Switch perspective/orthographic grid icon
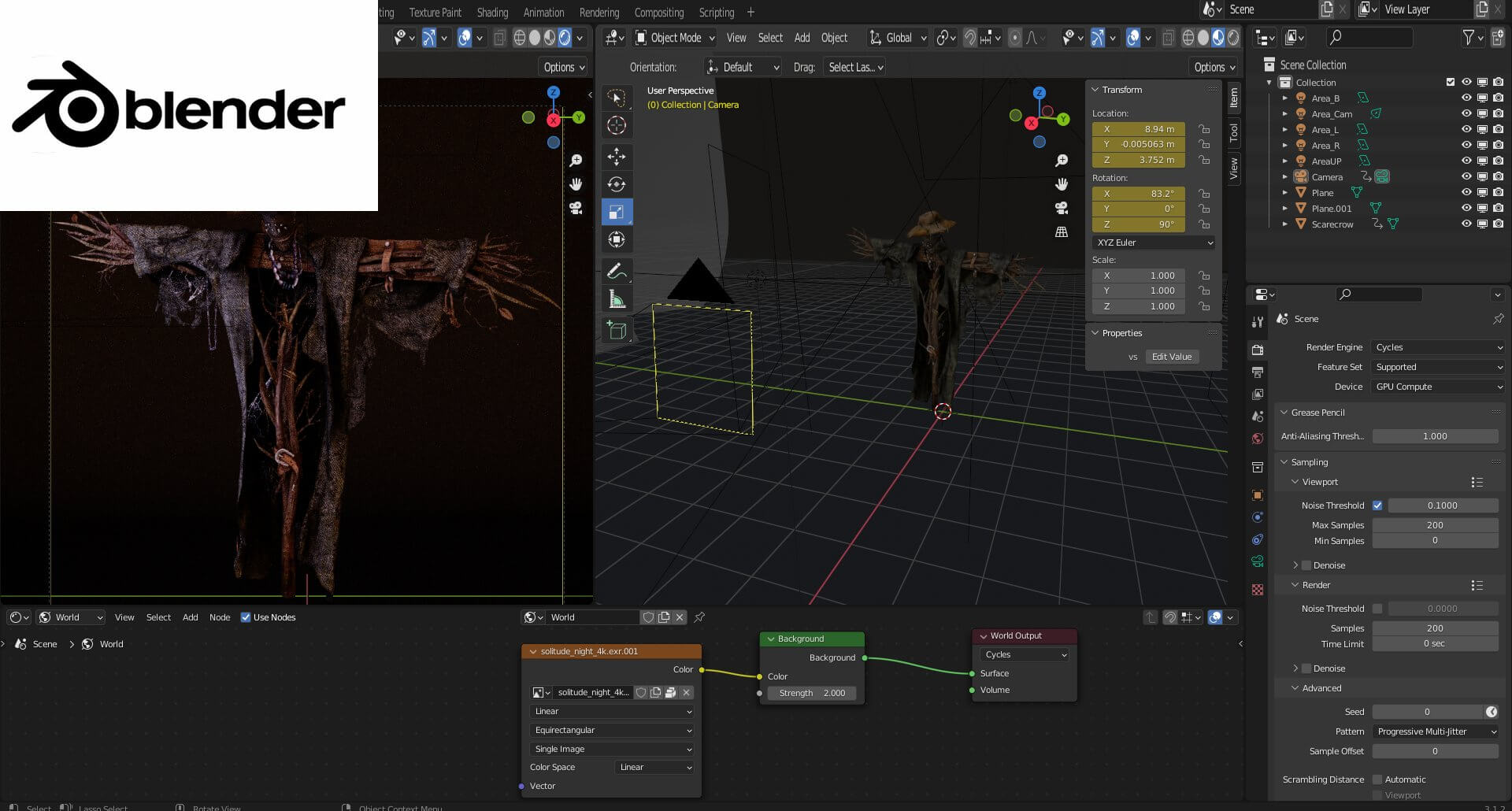The height and width of the screenshot is (811, 1512). coord(1062,231)
